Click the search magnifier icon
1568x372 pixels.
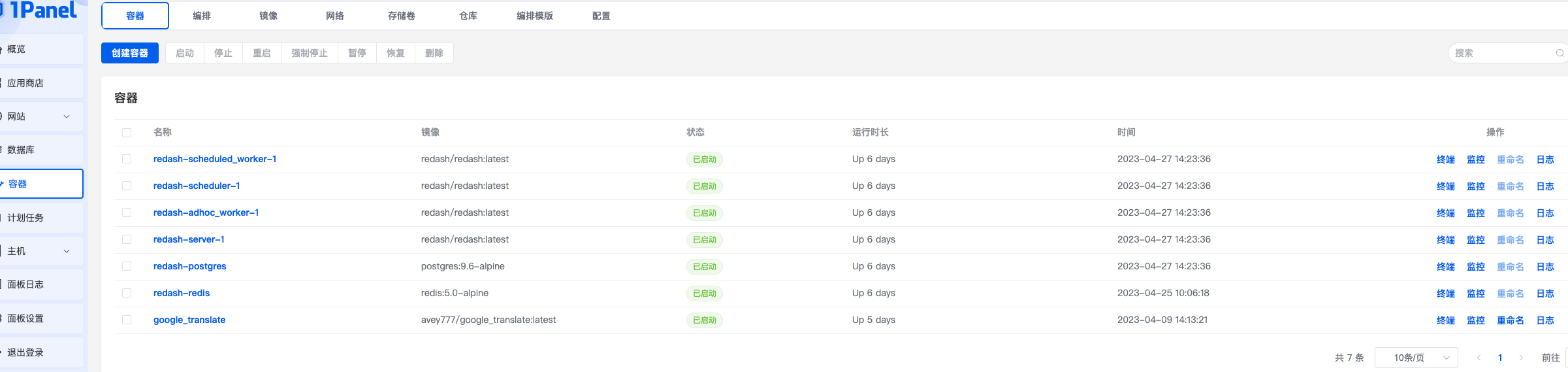pos(1560,53)
